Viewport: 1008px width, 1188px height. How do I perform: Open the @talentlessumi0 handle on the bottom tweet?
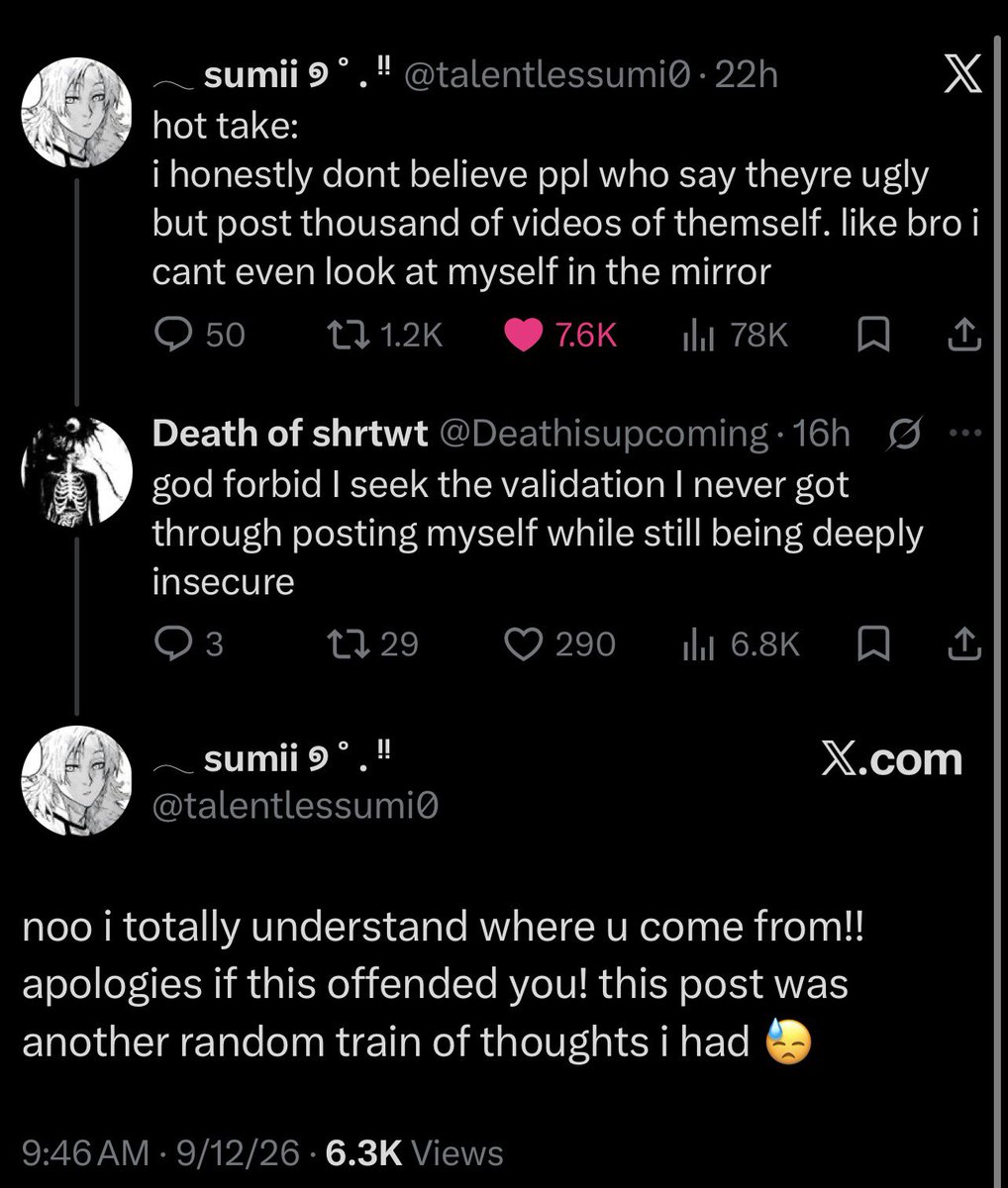coord(295,807)
